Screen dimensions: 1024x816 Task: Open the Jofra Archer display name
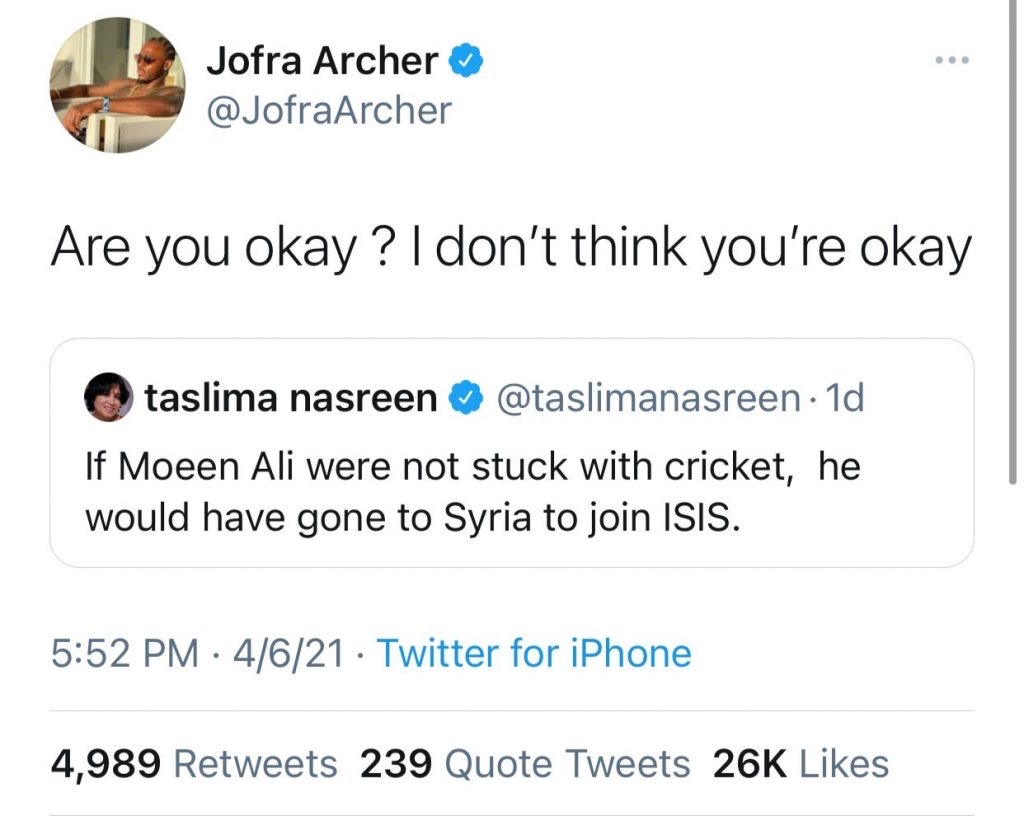click(x=322, y=62)
